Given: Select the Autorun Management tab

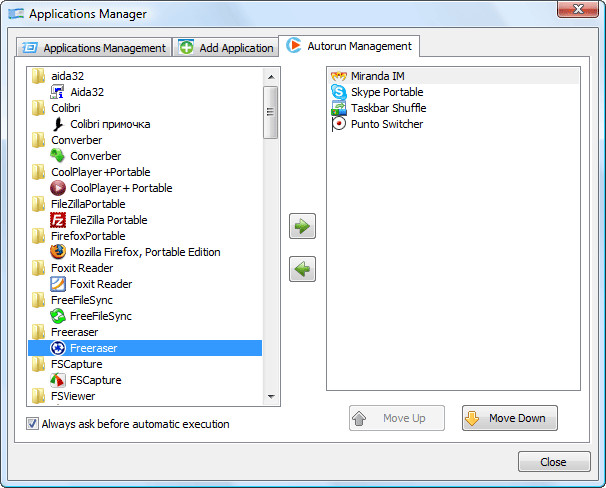Looking at the screenshot, I should click(349, 46).
